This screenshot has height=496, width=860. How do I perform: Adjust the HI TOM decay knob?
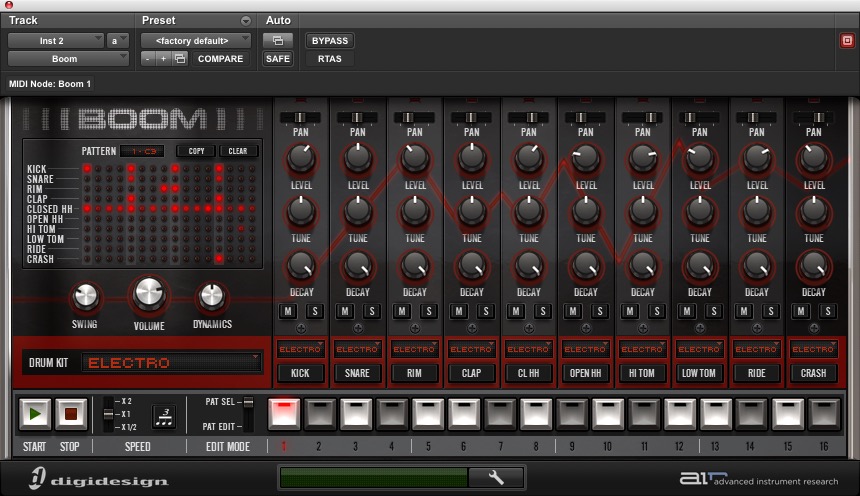tap(643, 266)
